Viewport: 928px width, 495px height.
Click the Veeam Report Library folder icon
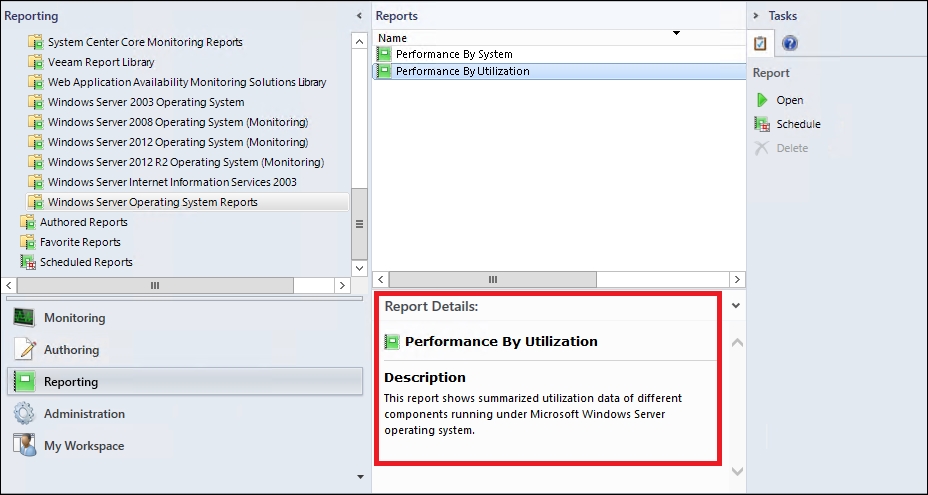pyautogui.click(x=36, y=62)
